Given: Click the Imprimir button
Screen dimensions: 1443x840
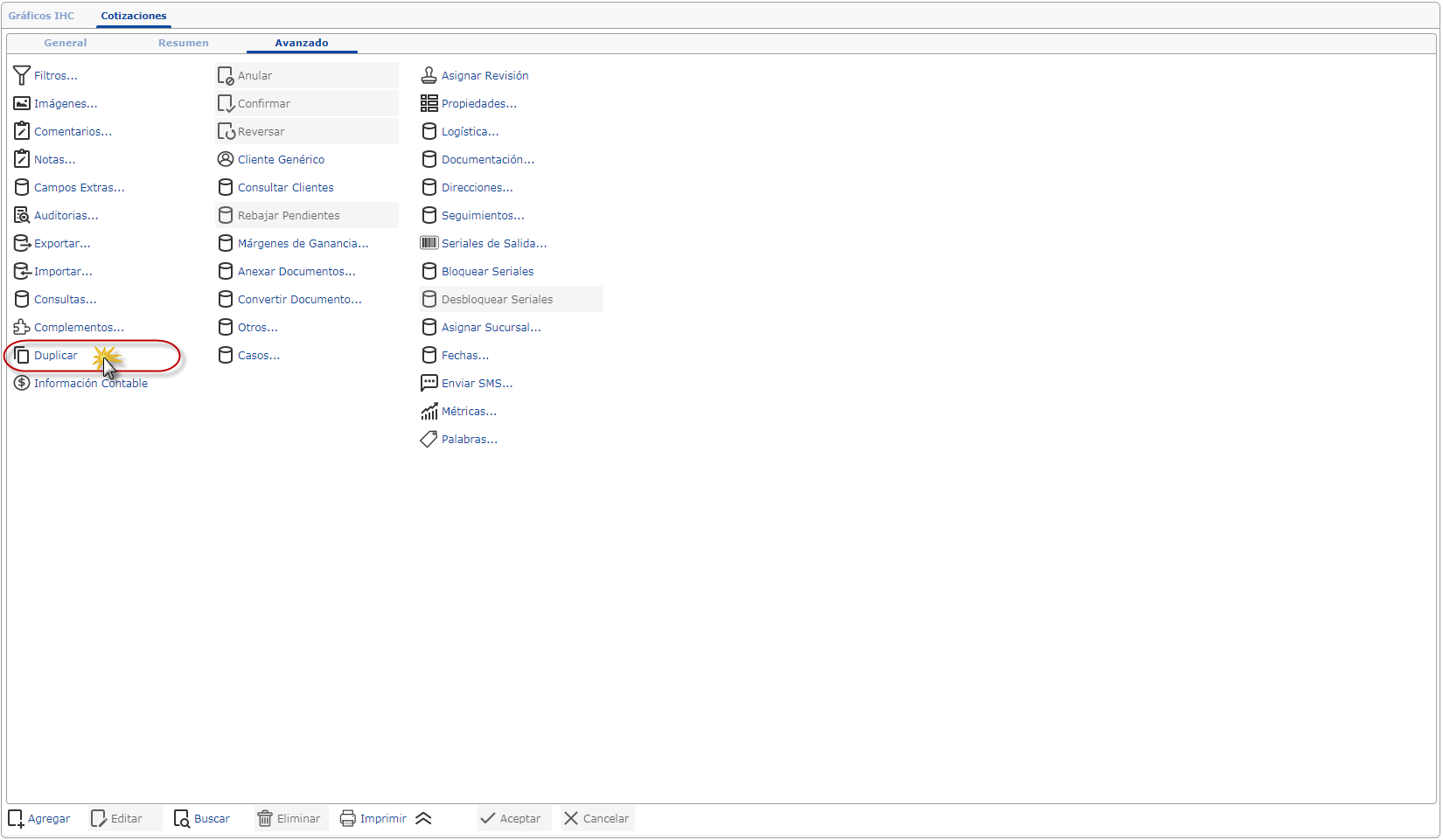Looking at the screenshot, I should click(x=373, y=819).
